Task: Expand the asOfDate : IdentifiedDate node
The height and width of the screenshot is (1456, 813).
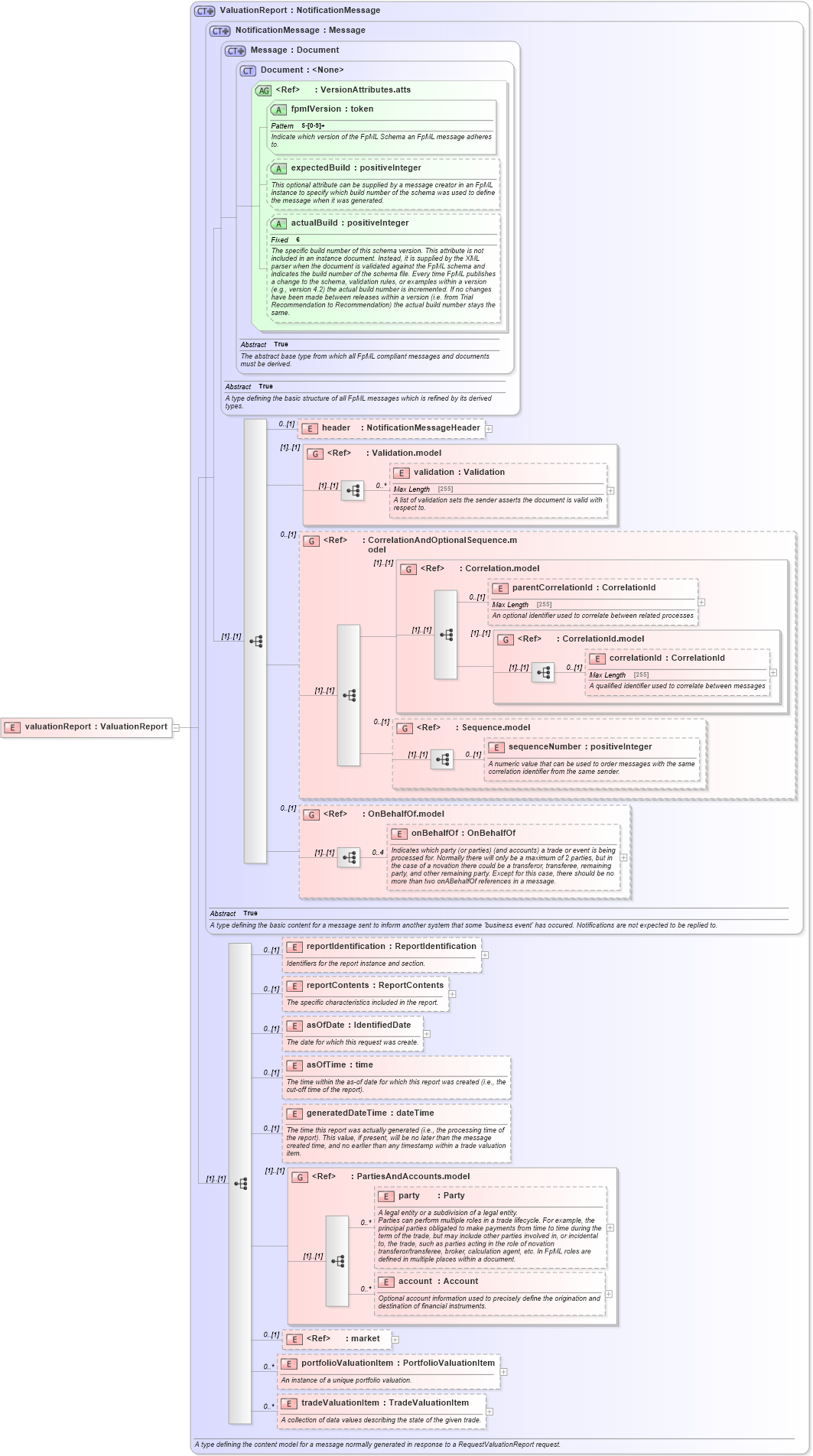Action: (x=427, y=1034)
